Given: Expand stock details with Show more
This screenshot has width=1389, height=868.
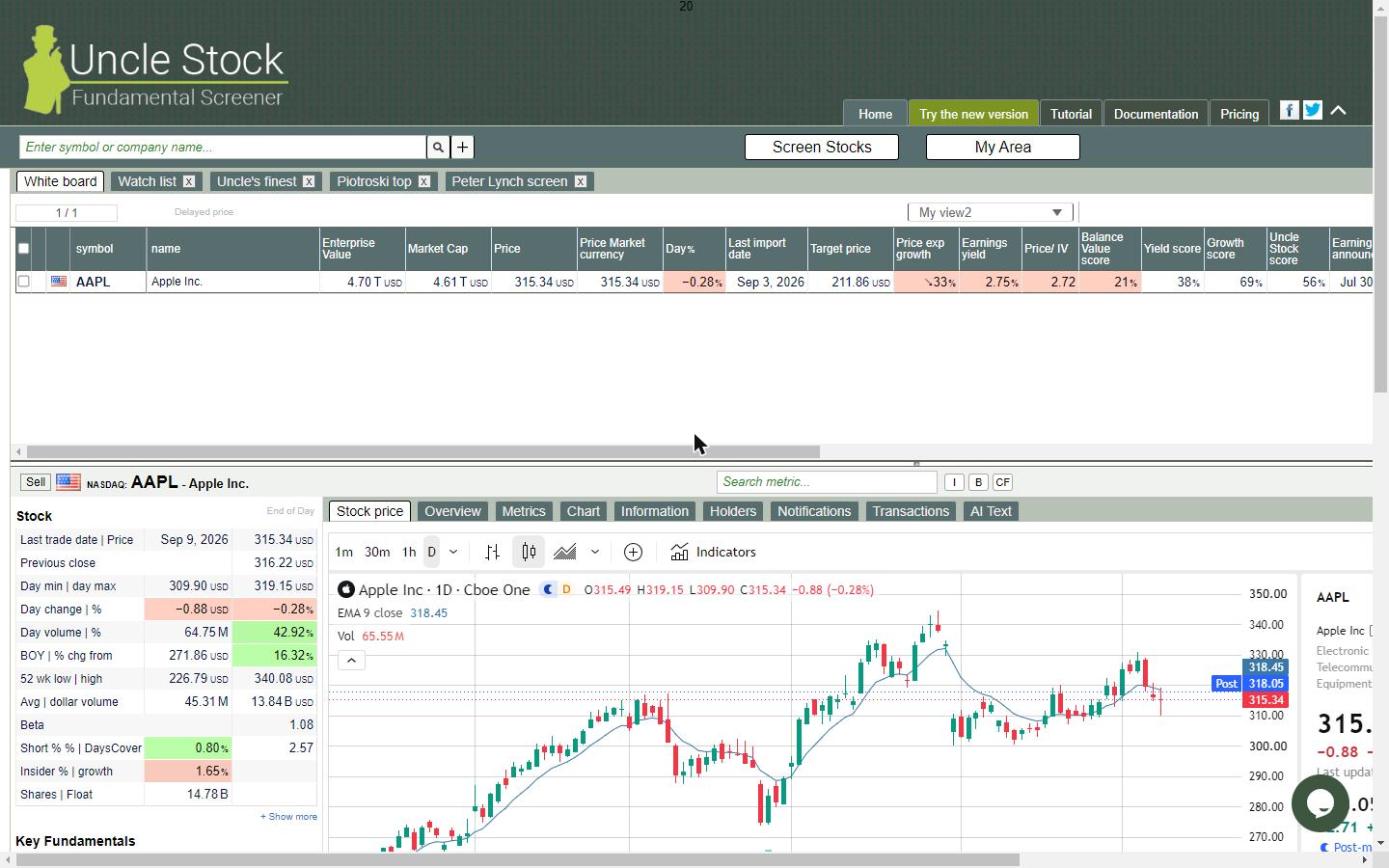Looking at the screenshot, I should (x=289, y=817).
